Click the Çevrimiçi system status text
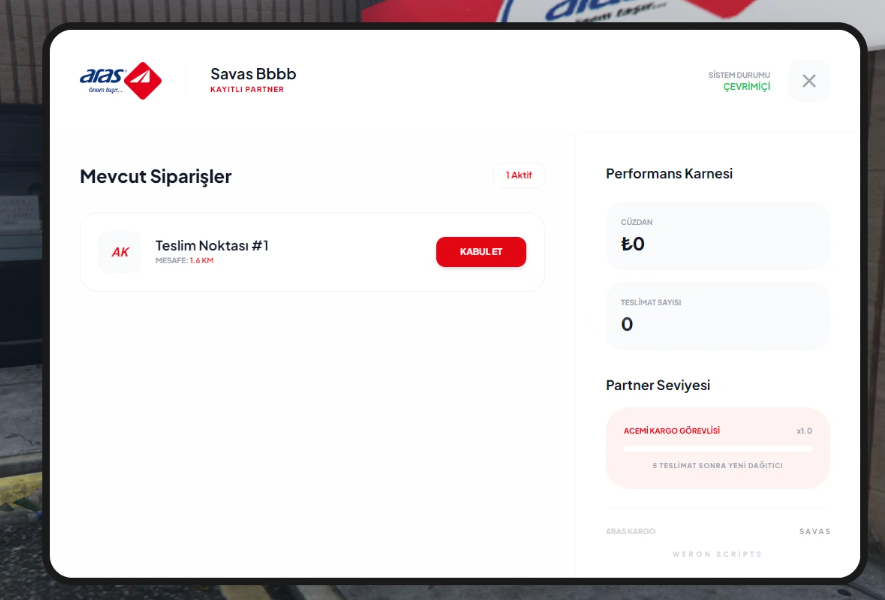The width and height of the screenshot is (885, 600). coord(746,86)
